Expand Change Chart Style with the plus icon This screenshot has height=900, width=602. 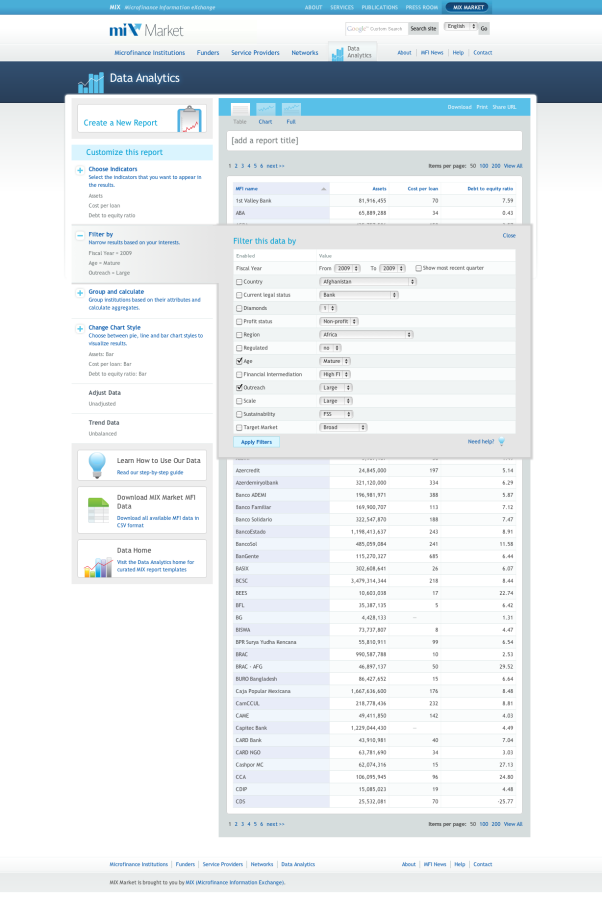pyautogui.click(x=80, y=328)
